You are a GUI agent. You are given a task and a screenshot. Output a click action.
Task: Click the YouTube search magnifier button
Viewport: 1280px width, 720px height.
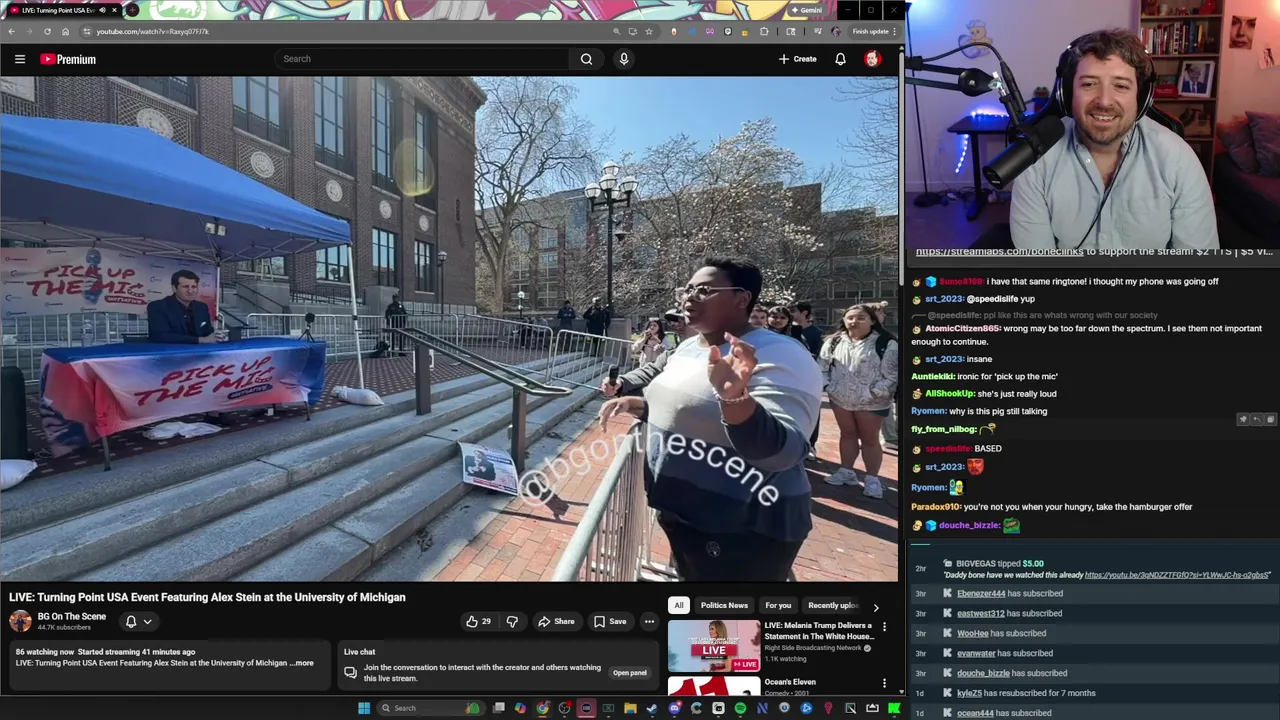pos(586,59)
